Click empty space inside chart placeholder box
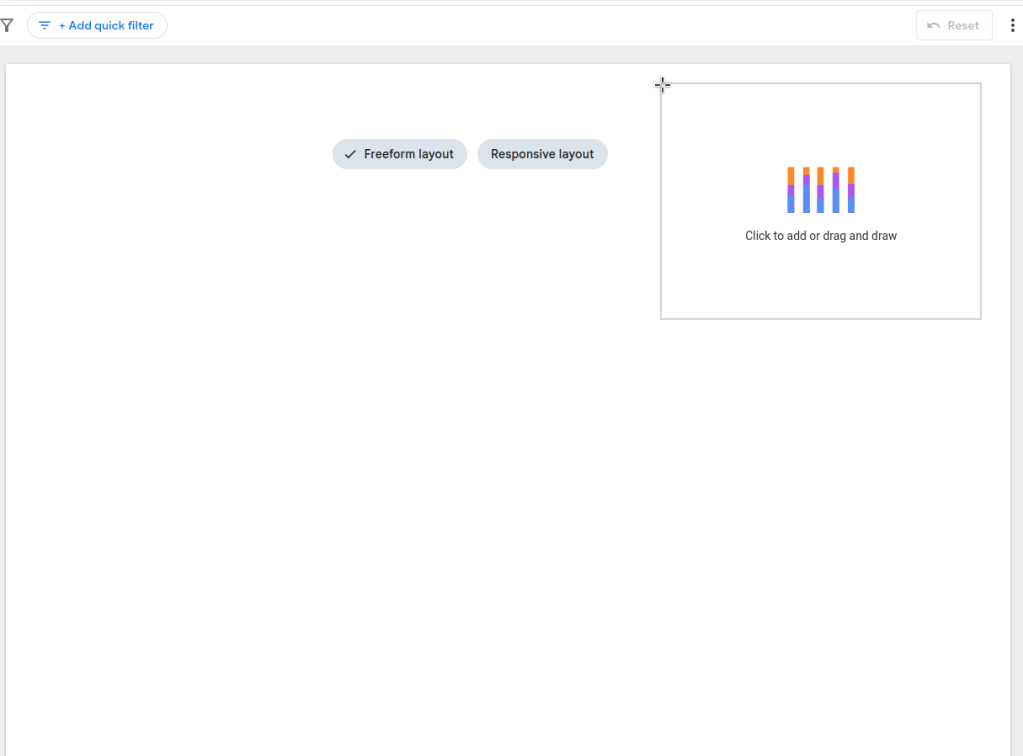The width and height of the screenshot is (1023, 756). (730, 280)
